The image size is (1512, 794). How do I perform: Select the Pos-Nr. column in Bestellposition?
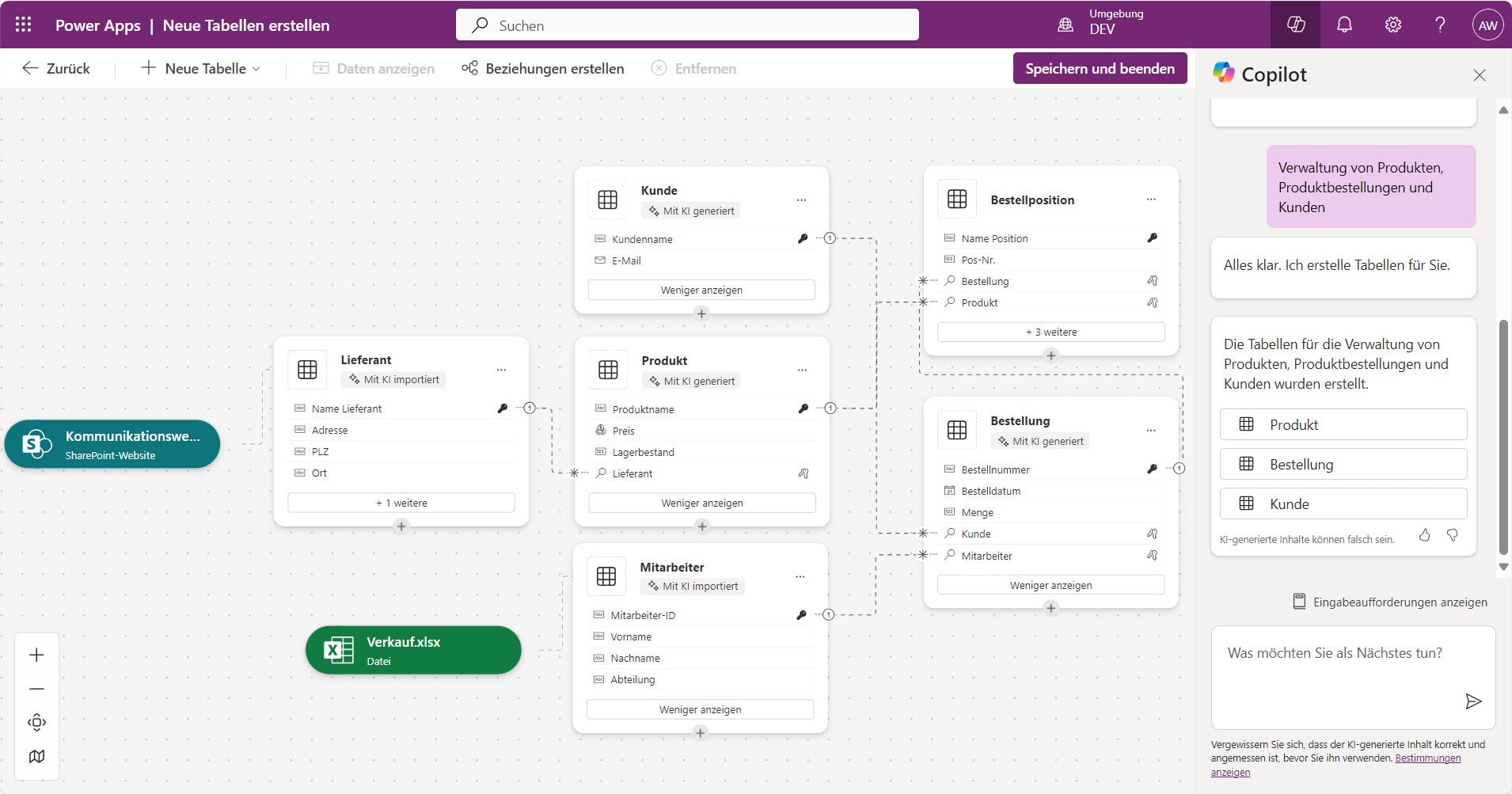(x=1050, y=260)
